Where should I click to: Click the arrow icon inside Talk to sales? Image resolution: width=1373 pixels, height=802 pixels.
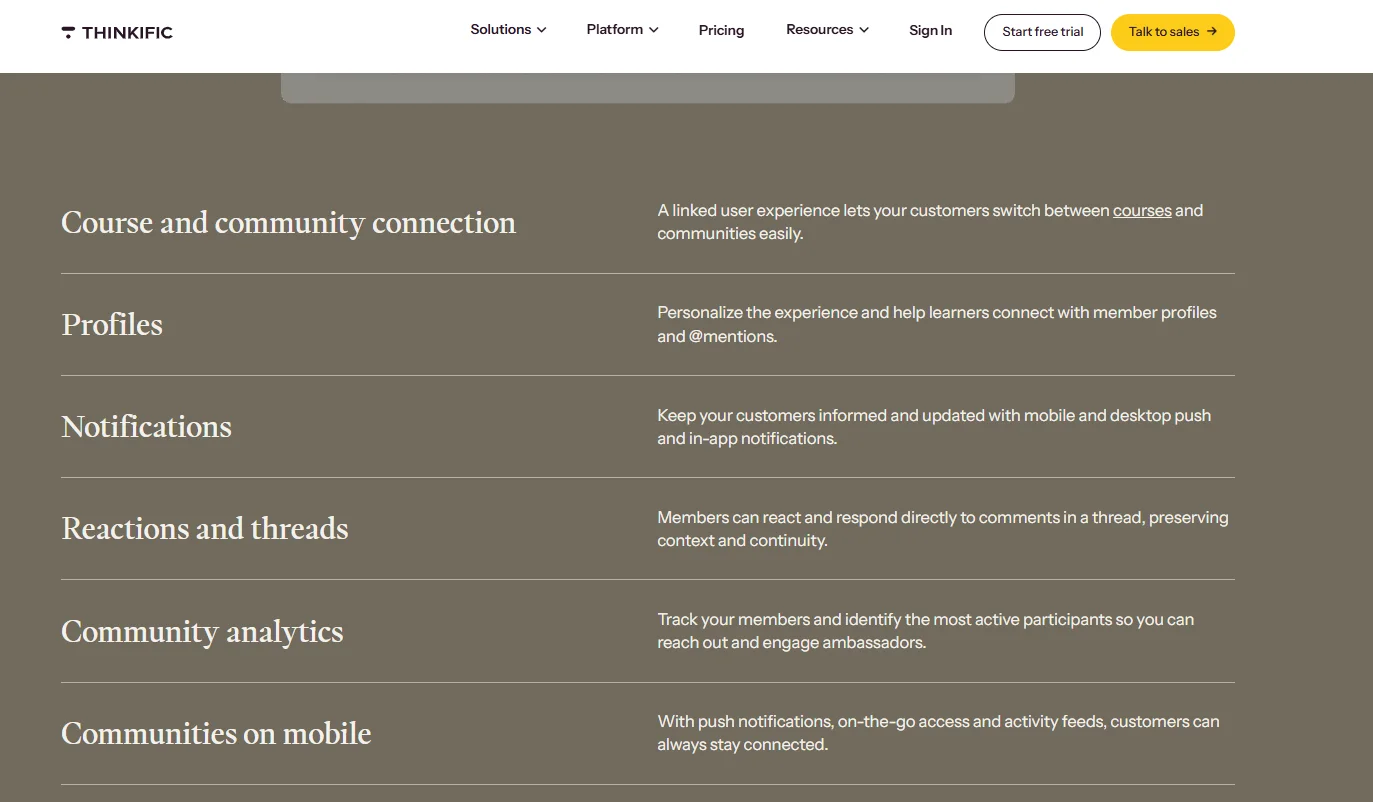[x=1210, y=31]
